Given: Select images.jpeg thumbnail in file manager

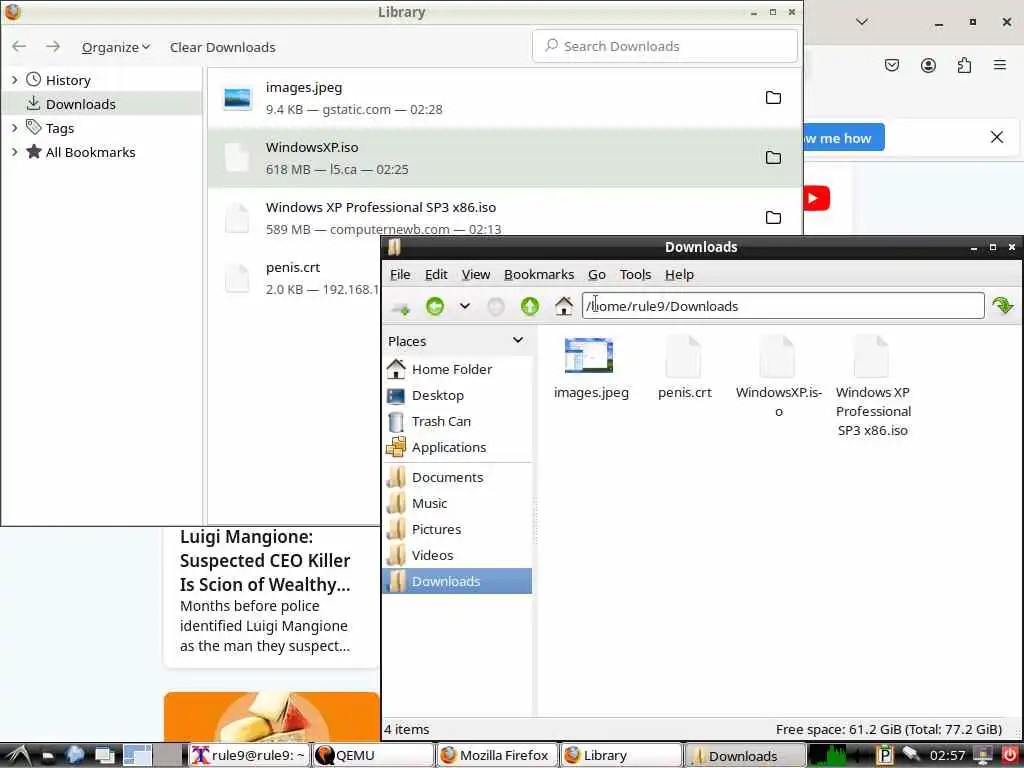Looking at the screenshot, I should point(589,355).
